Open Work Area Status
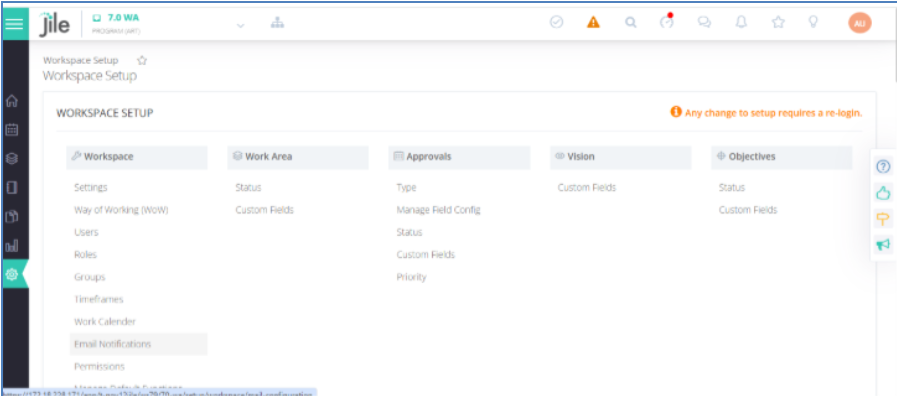The image size is (897, 396). pos(248,188)
